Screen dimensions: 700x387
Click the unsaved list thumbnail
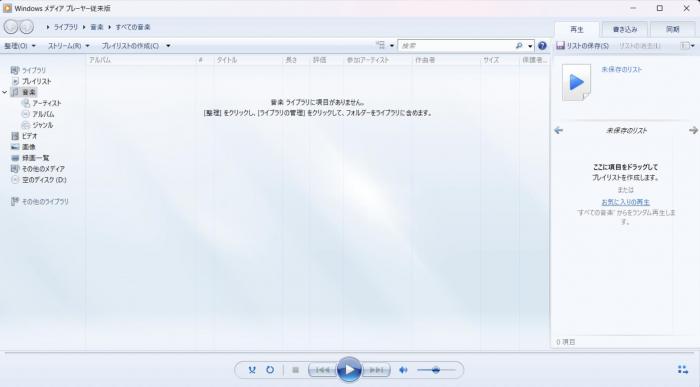[x=576, y=83]
